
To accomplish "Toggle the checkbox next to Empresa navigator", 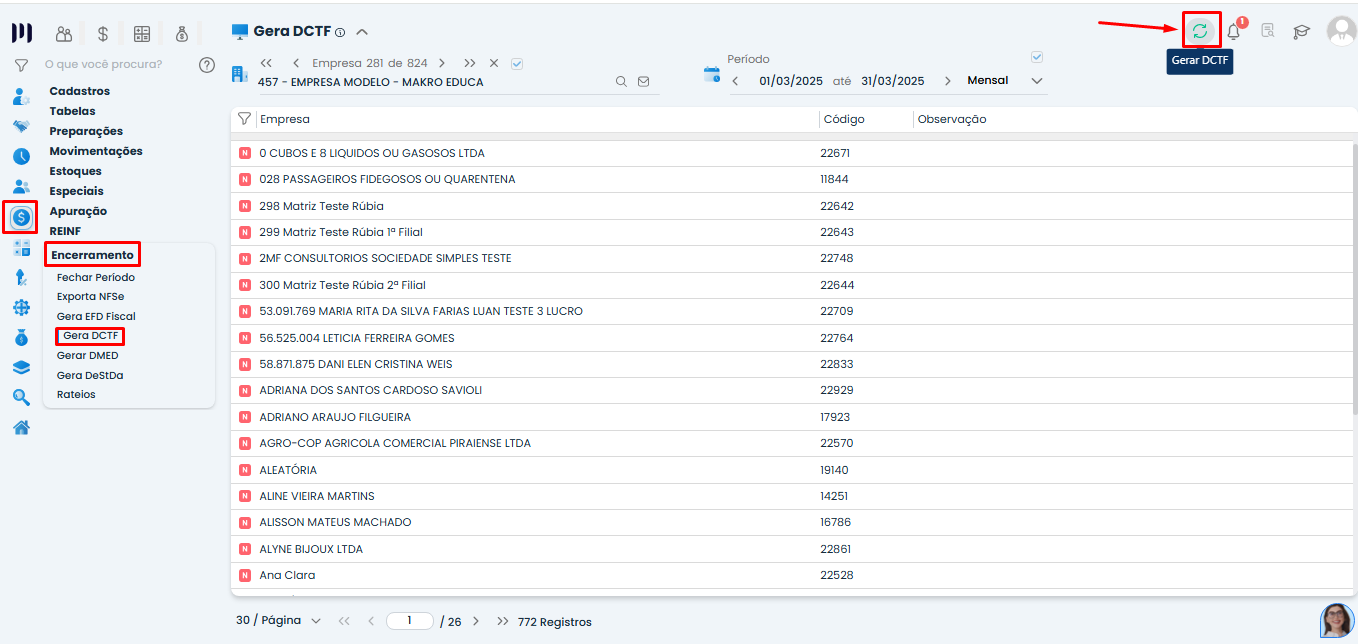I will pyautogui.click(x=517, y=63).
